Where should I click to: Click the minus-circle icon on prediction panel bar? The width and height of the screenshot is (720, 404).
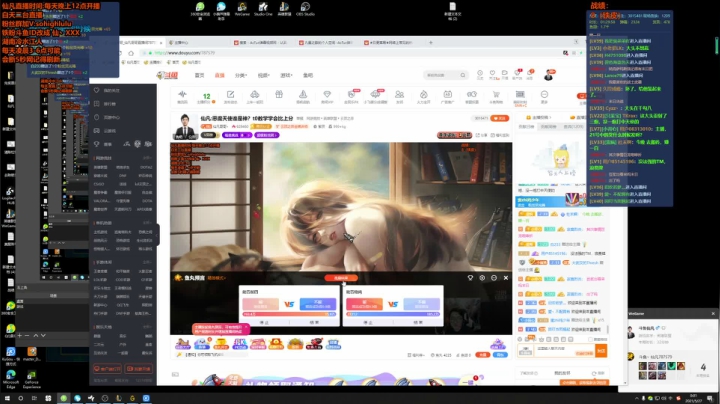(x=494, y=278)
